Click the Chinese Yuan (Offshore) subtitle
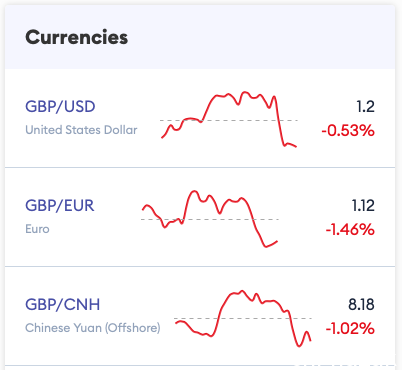Screen dimensions: 402x370 pos(93,328)
